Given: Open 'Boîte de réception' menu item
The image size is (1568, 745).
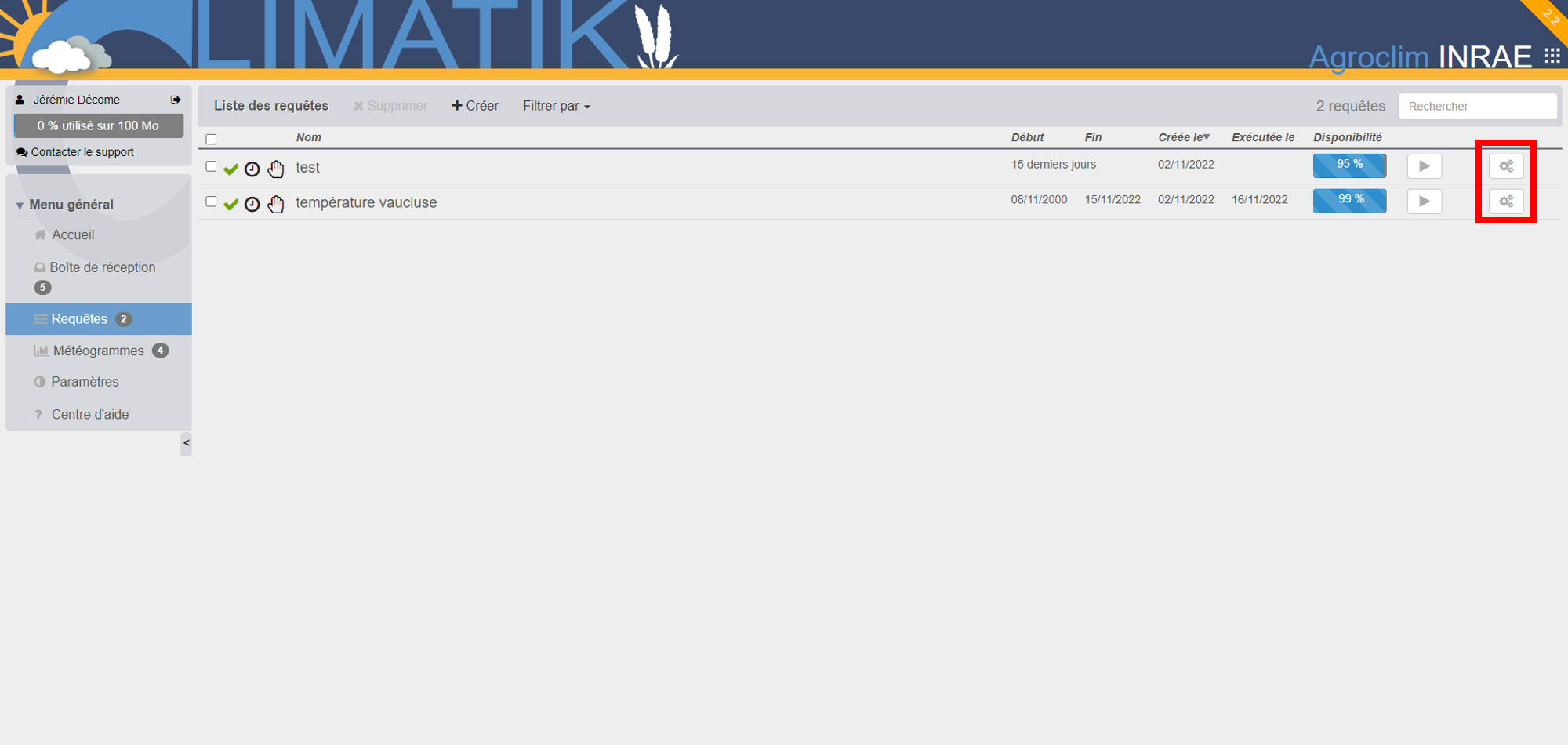Looking at the screenshot, I should click(x=102, y=267).
